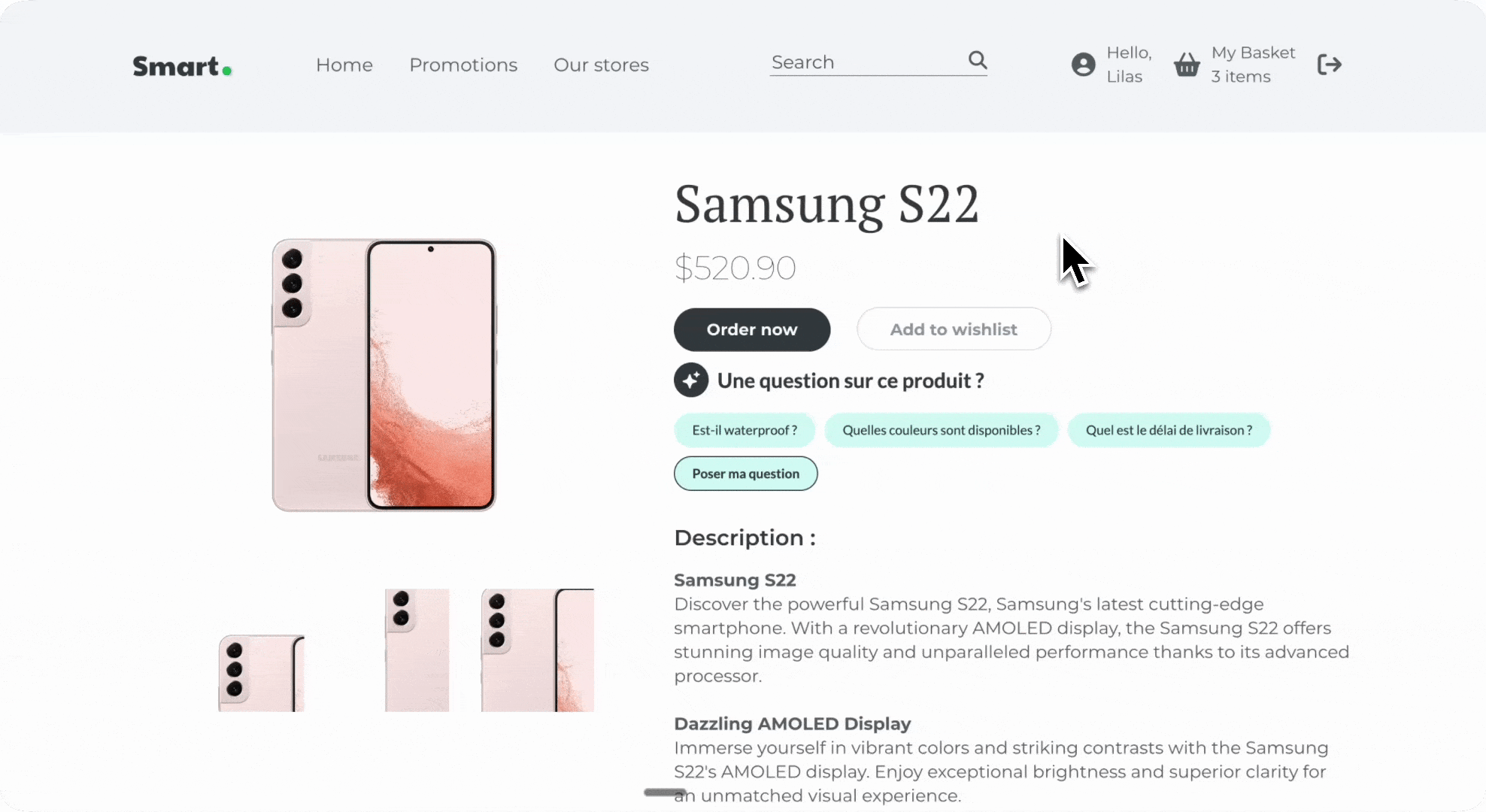Add the Samsung S22 to wishlist
1486x812 pixels.
(x=954, y=329)
